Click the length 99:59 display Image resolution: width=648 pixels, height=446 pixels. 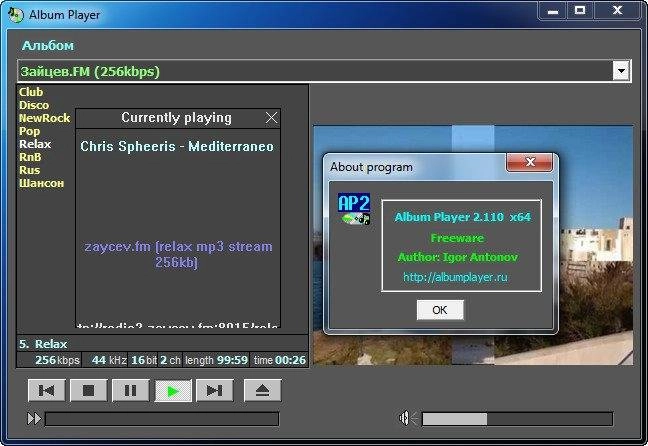[217, 360]
